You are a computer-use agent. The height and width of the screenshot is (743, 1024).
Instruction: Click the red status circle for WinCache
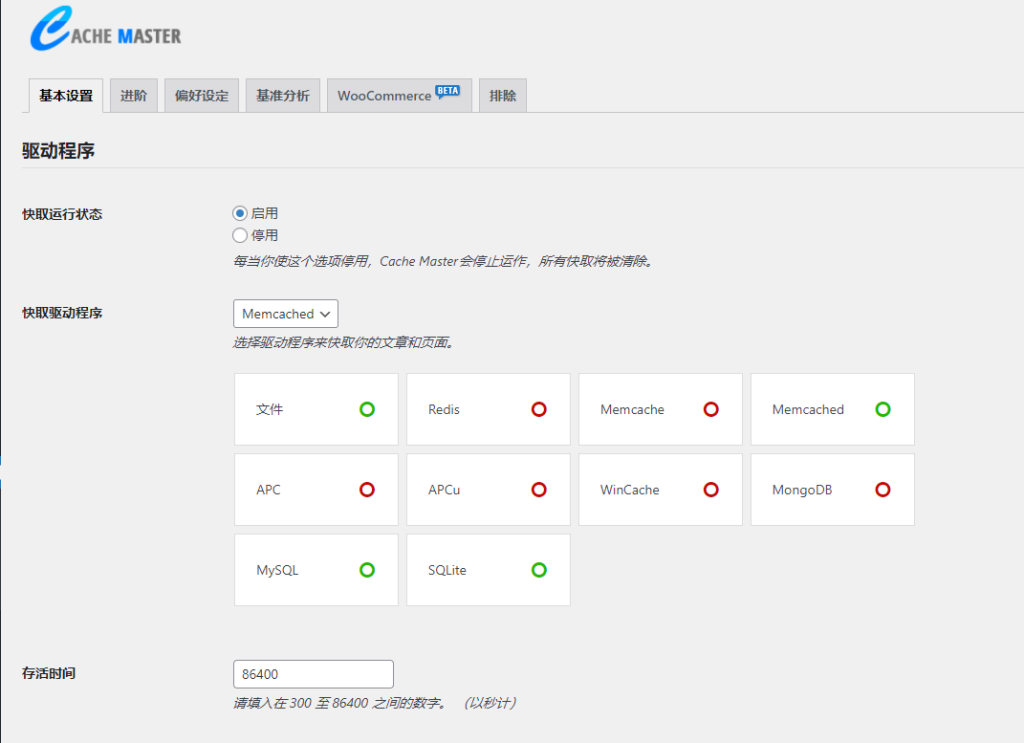coord(711,490)
